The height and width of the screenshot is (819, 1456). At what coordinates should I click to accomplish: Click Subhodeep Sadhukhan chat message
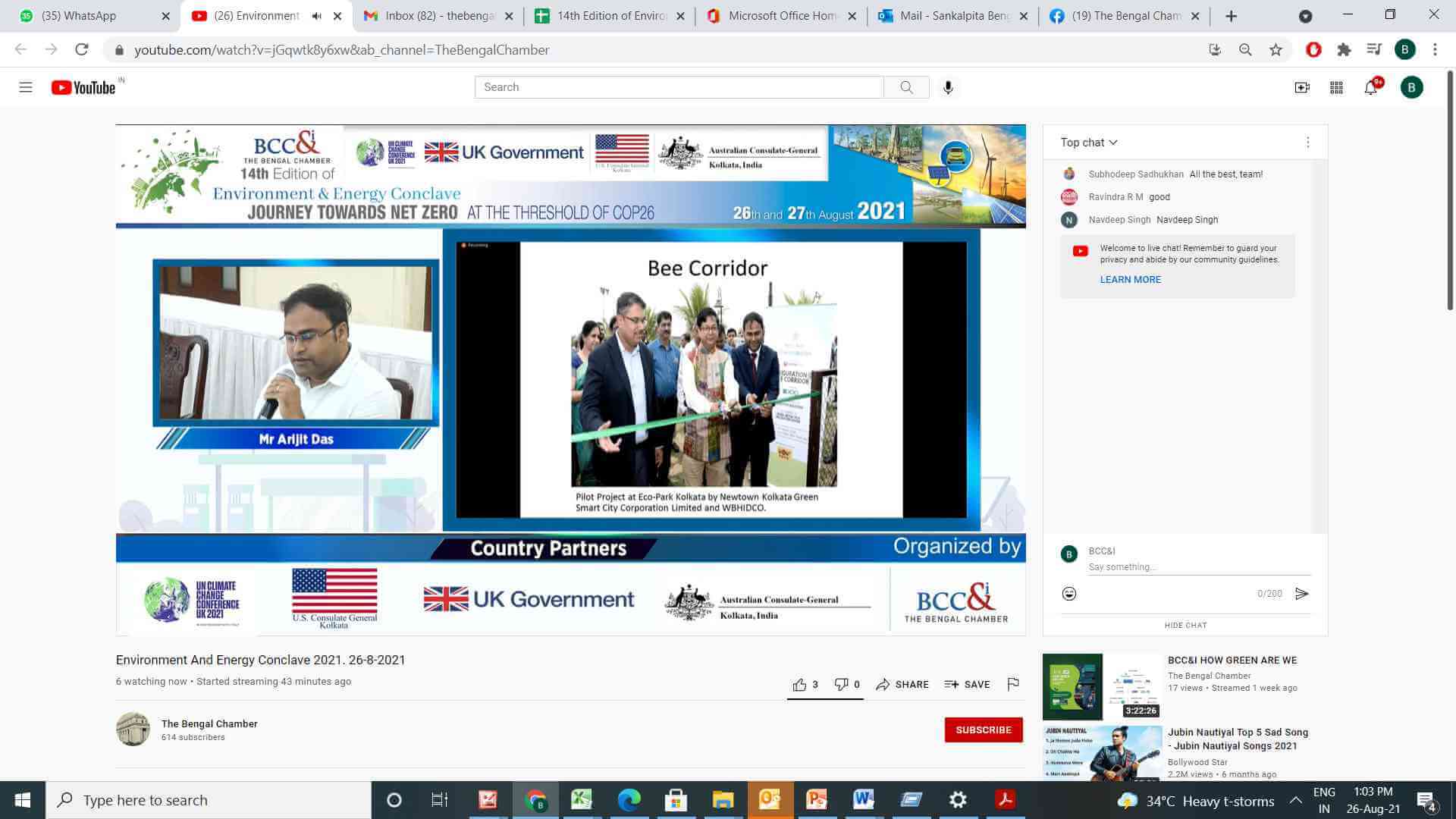[1175, 174]
